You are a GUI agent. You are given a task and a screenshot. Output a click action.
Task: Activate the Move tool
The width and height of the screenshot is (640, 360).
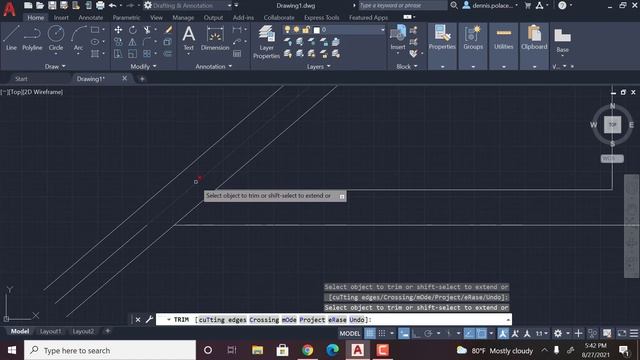118,30
